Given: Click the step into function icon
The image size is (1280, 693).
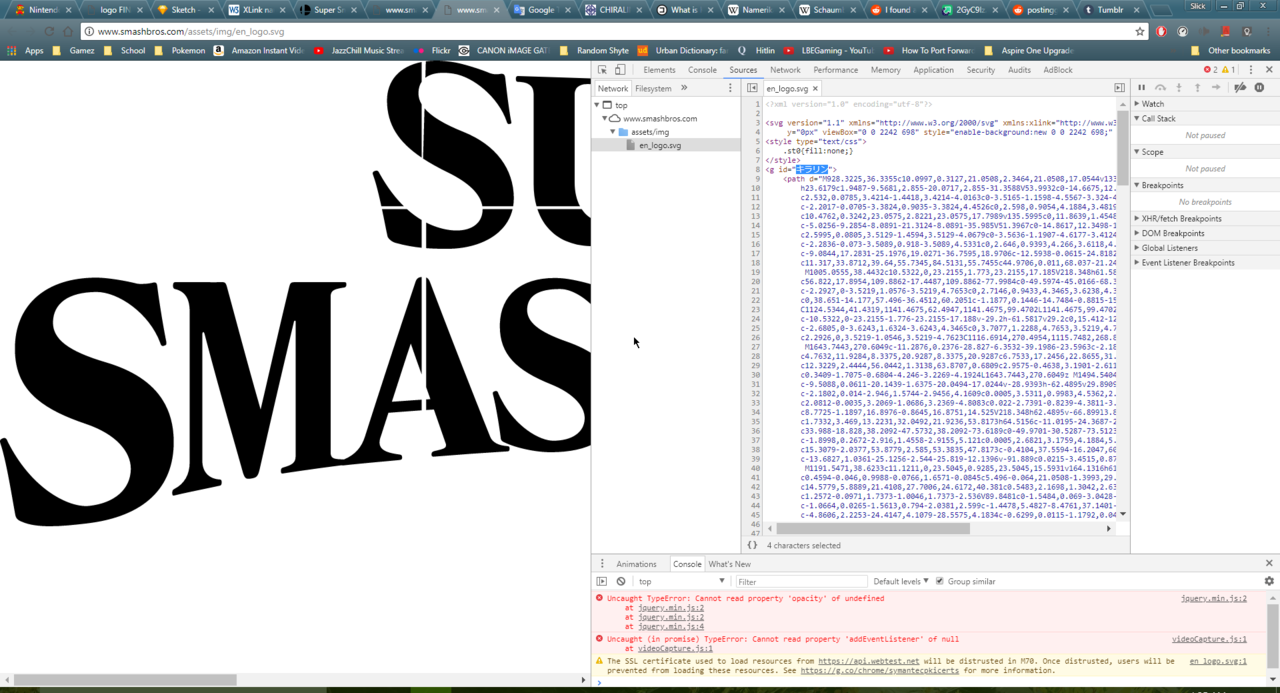Looking at the screenshot, I should 1179,88.
